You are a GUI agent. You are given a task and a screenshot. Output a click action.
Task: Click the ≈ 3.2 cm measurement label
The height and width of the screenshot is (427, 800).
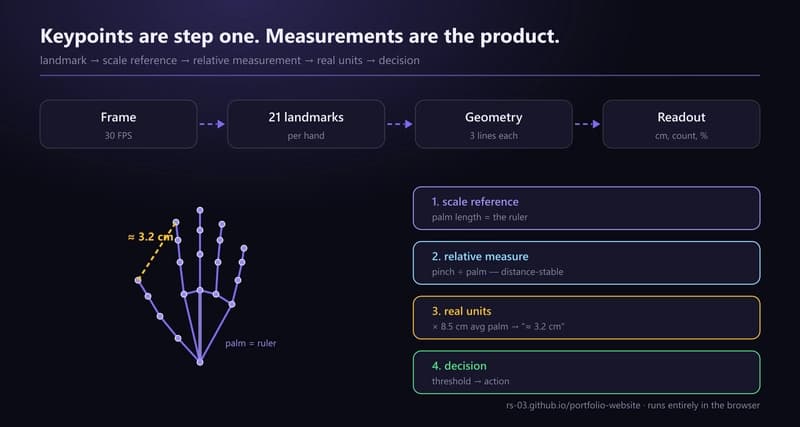click(150, 237)
